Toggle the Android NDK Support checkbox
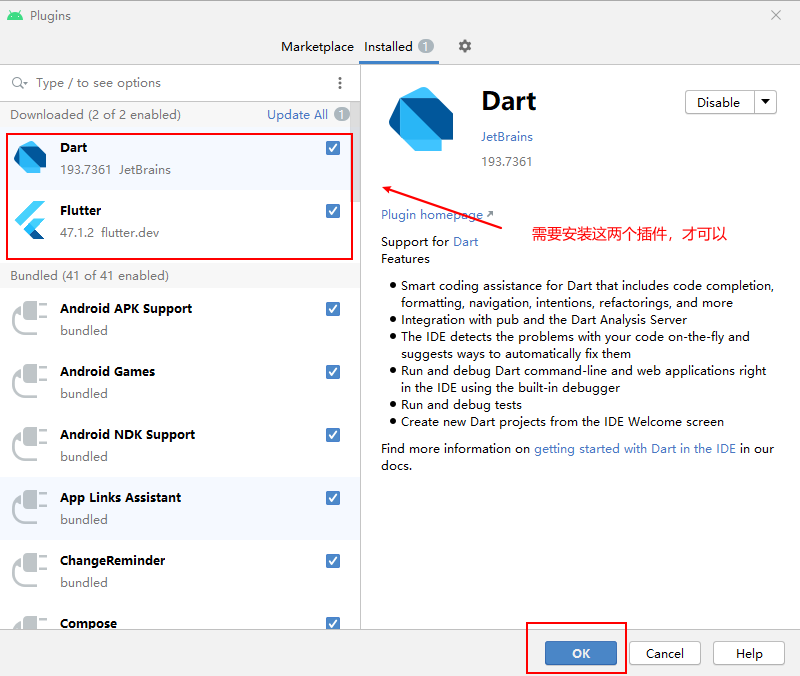Image resolution: width=800 pixels, height=676 pixels. pyautogui.click(x=333, y=435)
